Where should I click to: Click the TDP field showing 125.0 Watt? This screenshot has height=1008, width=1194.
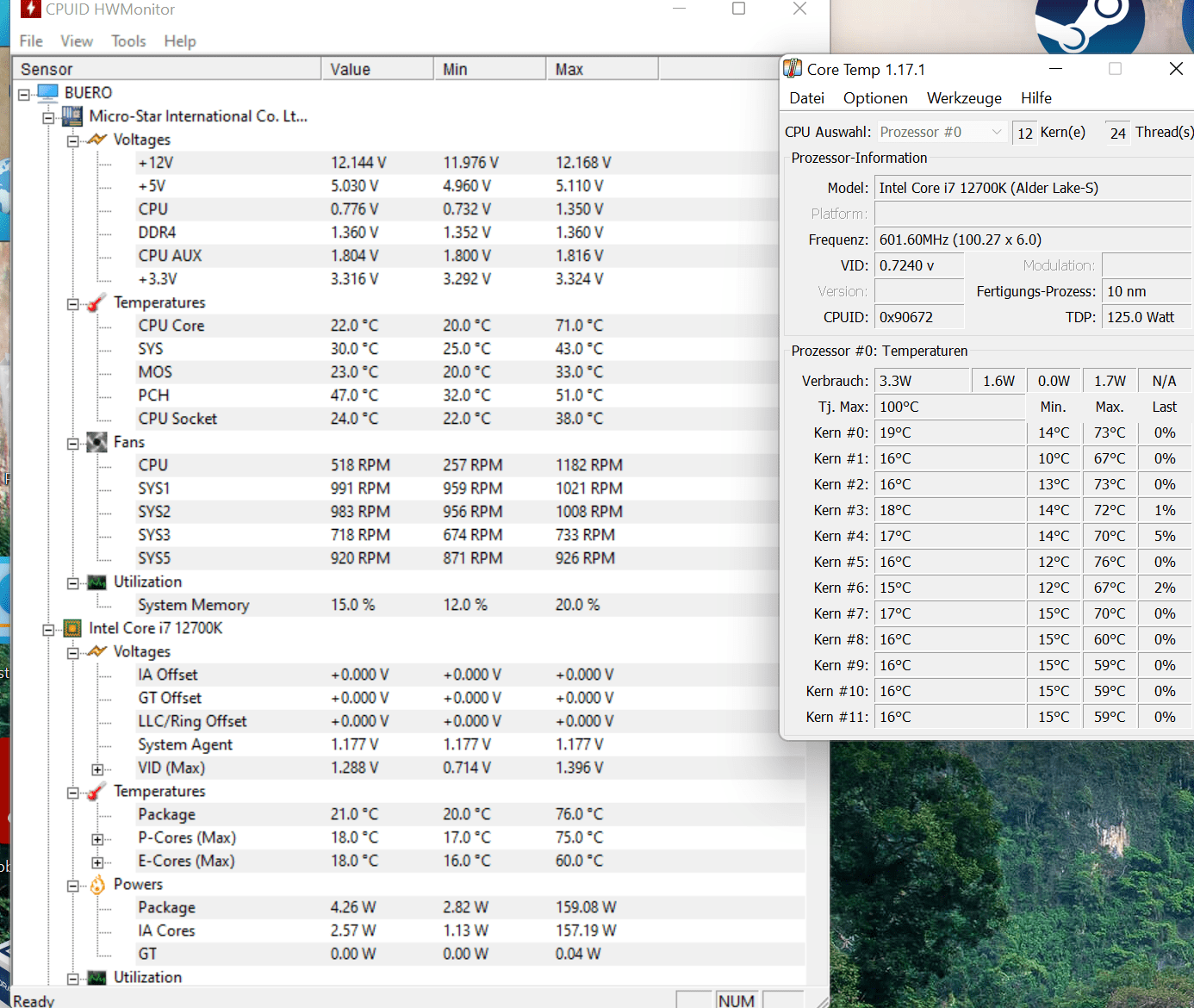pyautogui.click(x=1147, y=317)
